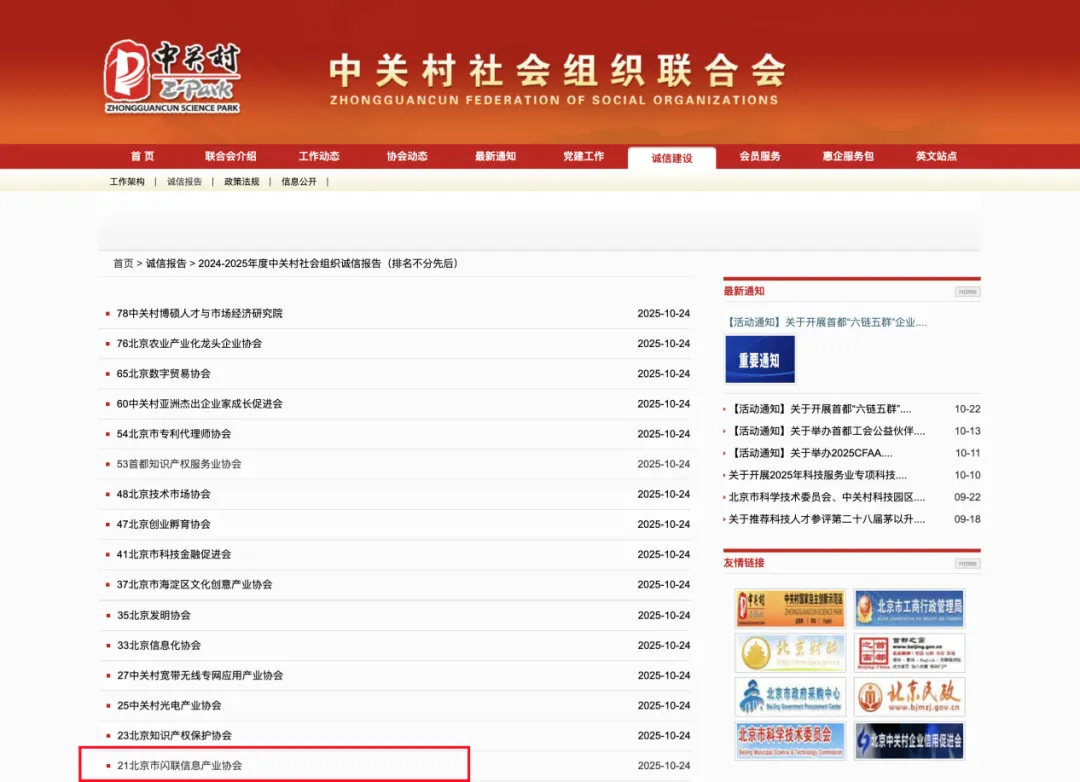Image resolution: width=1080 pixels, height=782 pixels.
Task: Open the 北京市中关村企业信用促进会 banner
Action: [x=909, y=741]
